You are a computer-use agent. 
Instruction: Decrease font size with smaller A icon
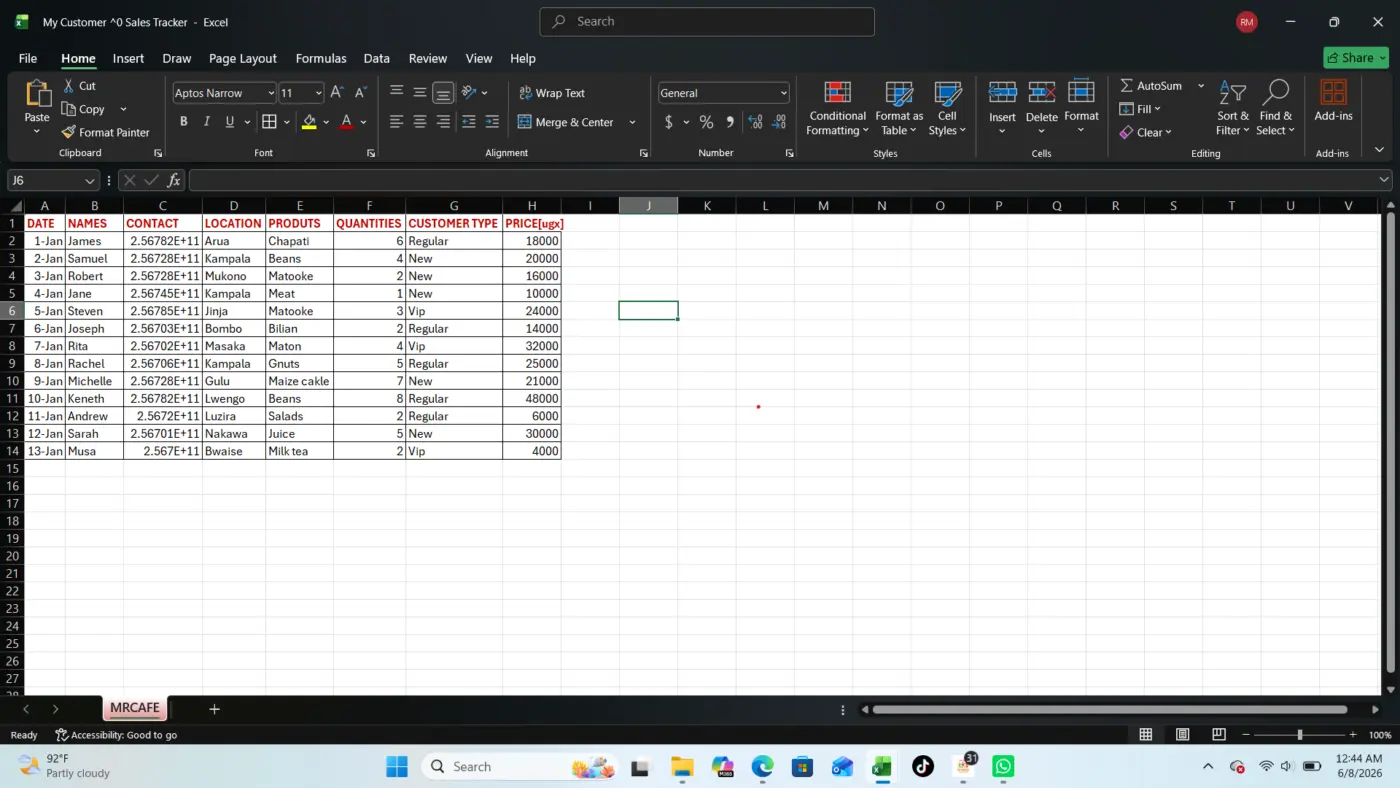tap(361, 92)
